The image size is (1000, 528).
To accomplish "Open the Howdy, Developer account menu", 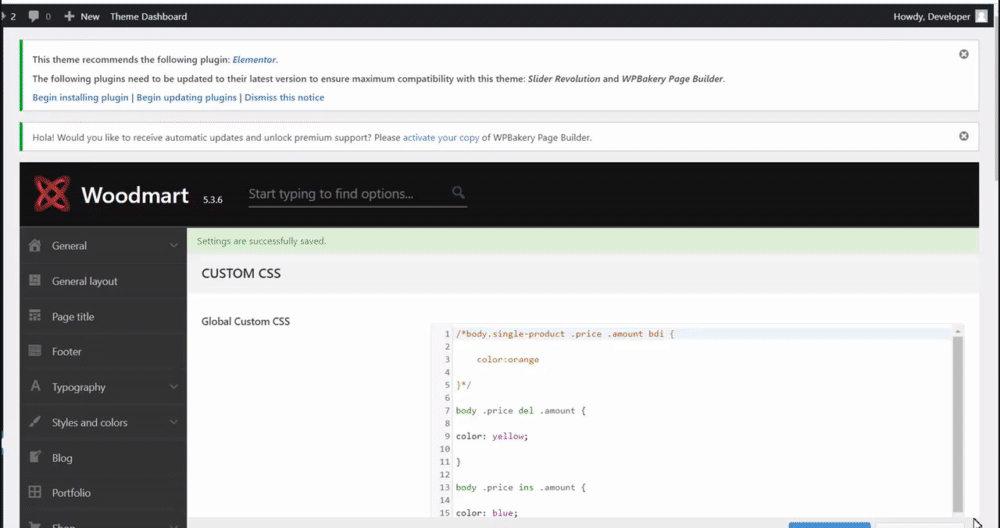I will coord(940,17).
